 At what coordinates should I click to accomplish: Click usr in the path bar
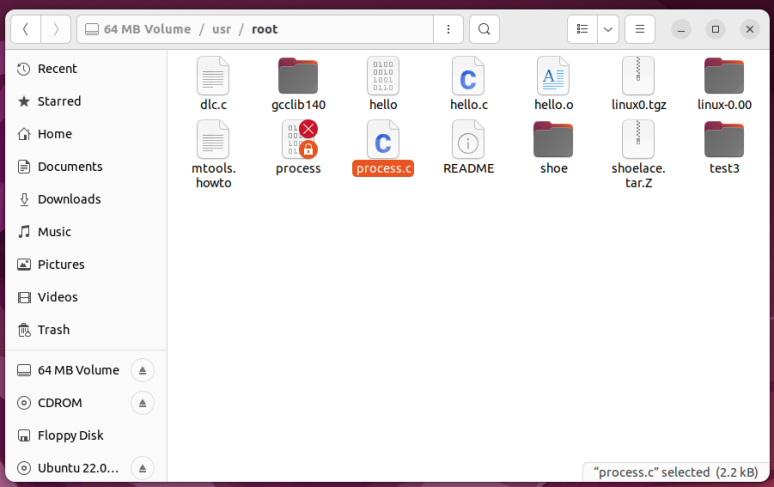pos(222,30)
